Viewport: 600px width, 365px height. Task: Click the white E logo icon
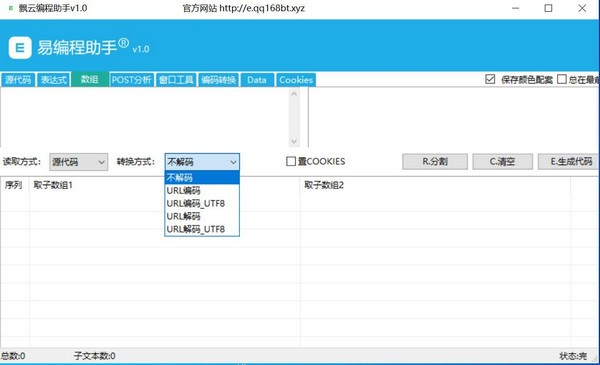click(x=20, y=48)
